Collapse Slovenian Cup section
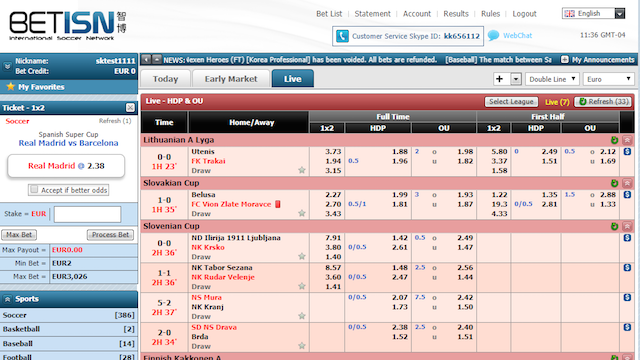Image resolution: width=640 pixels, height=360 pixels. (x=627, y=227)
